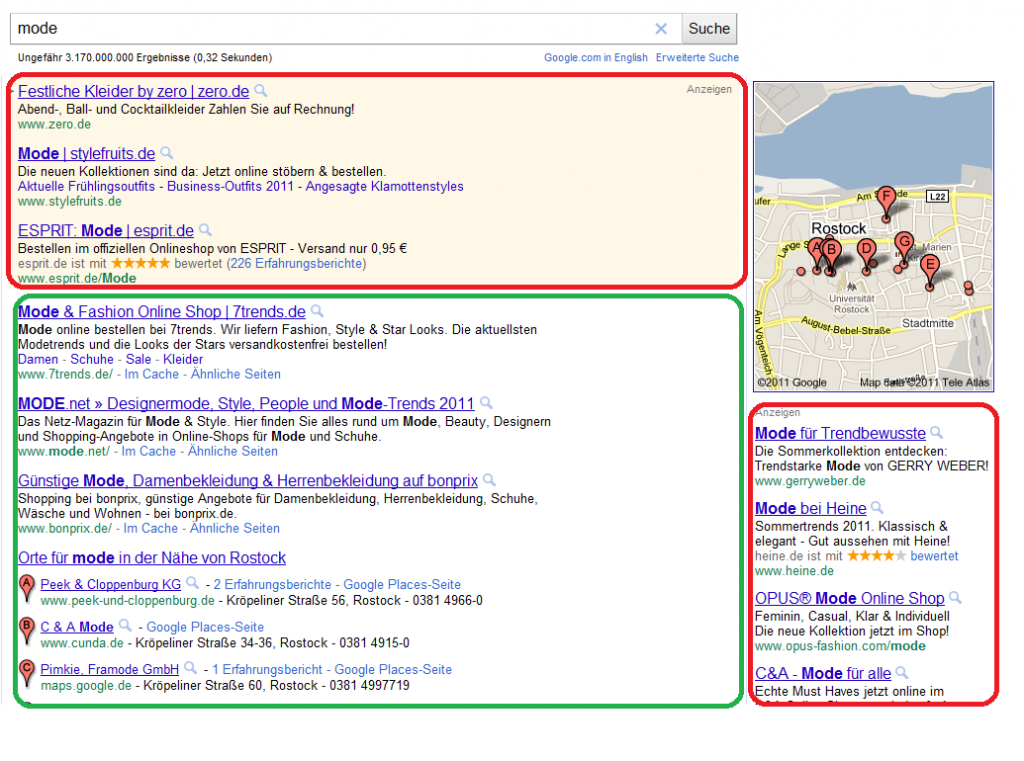Open preview magnifier beside Festliche Kleider by zero

(261, 90)
